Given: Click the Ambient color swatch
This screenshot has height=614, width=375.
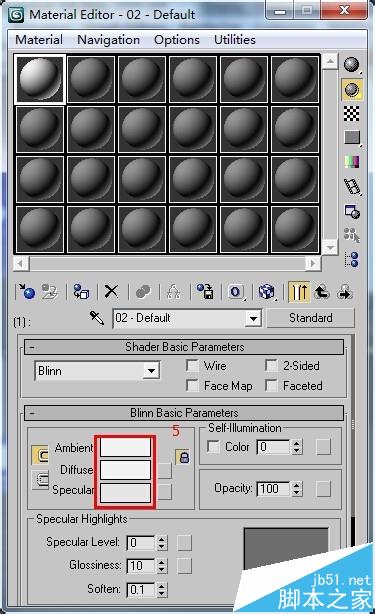Looking at the screenshot, I should pos(125,447).
